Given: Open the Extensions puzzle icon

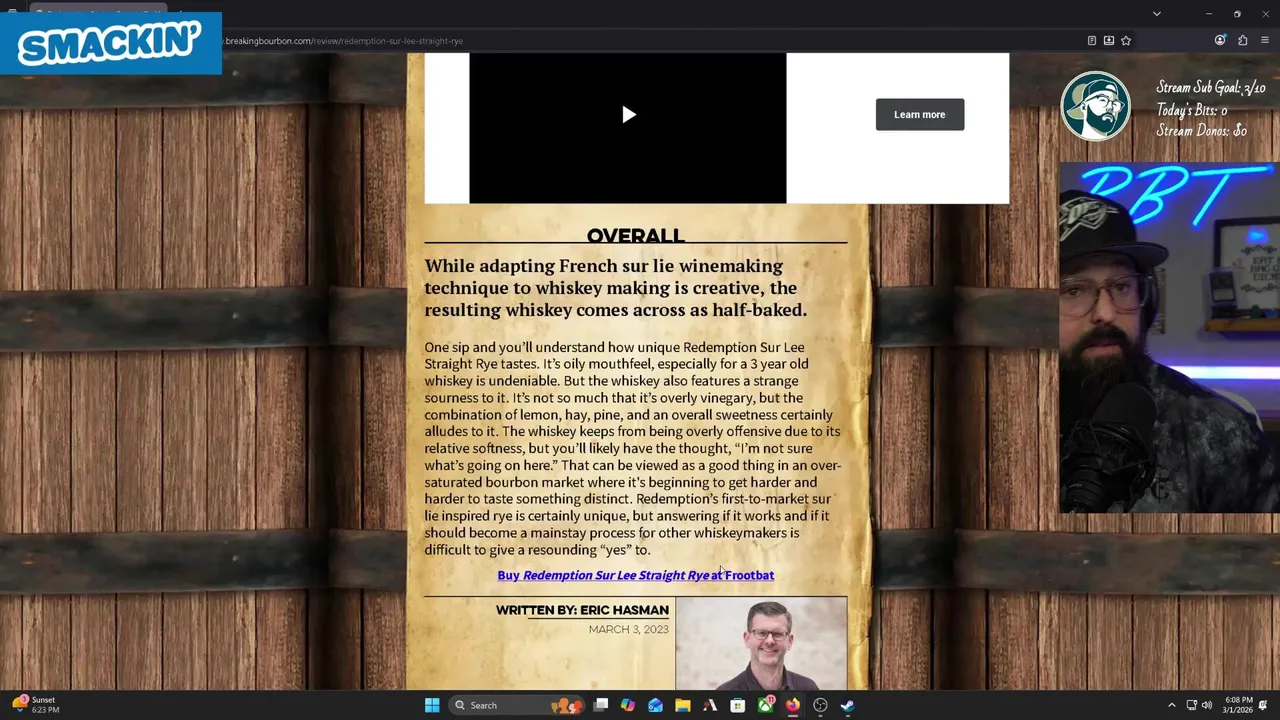Looking at the screenshot, I should [x=1243, y=41].
